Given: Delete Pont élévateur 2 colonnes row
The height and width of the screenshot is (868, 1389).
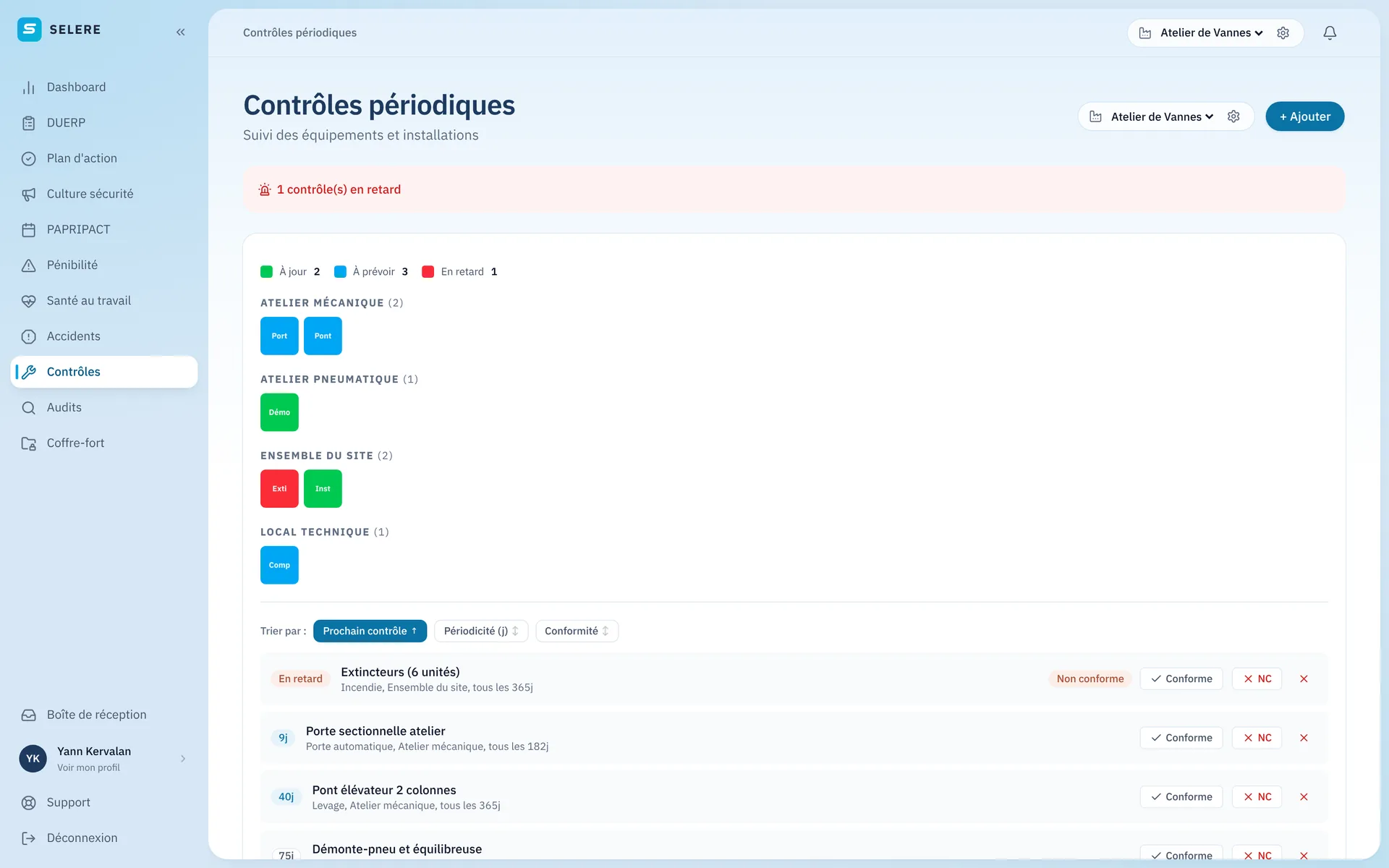Looking at the screenshot, I should (1304, 796).
